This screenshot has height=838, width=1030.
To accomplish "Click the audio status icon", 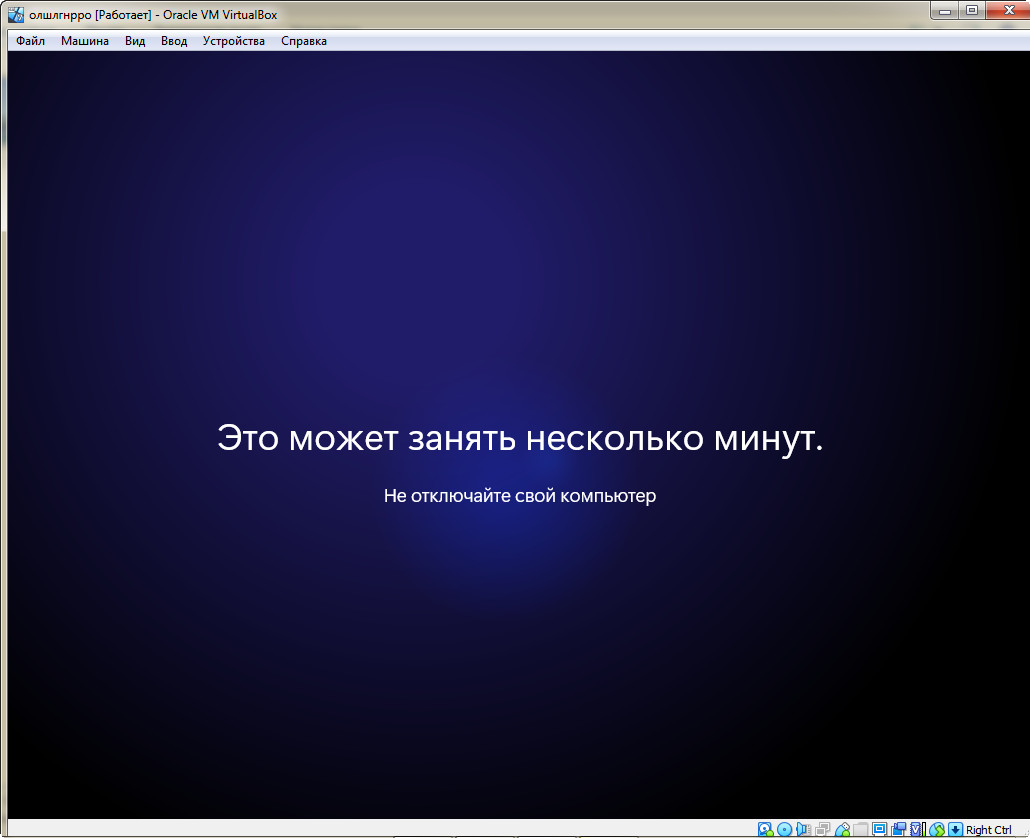I will tap(803, 829).
